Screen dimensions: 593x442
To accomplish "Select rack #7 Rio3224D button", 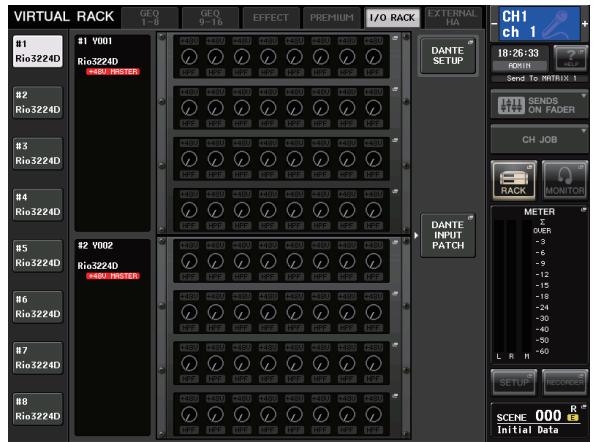I will click(38, 358).
